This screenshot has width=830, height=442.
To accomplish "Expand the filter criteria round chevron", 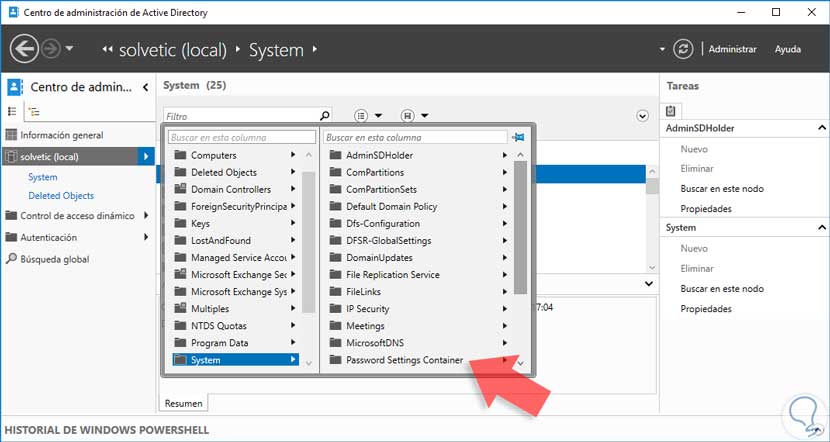I will (643, 116).
